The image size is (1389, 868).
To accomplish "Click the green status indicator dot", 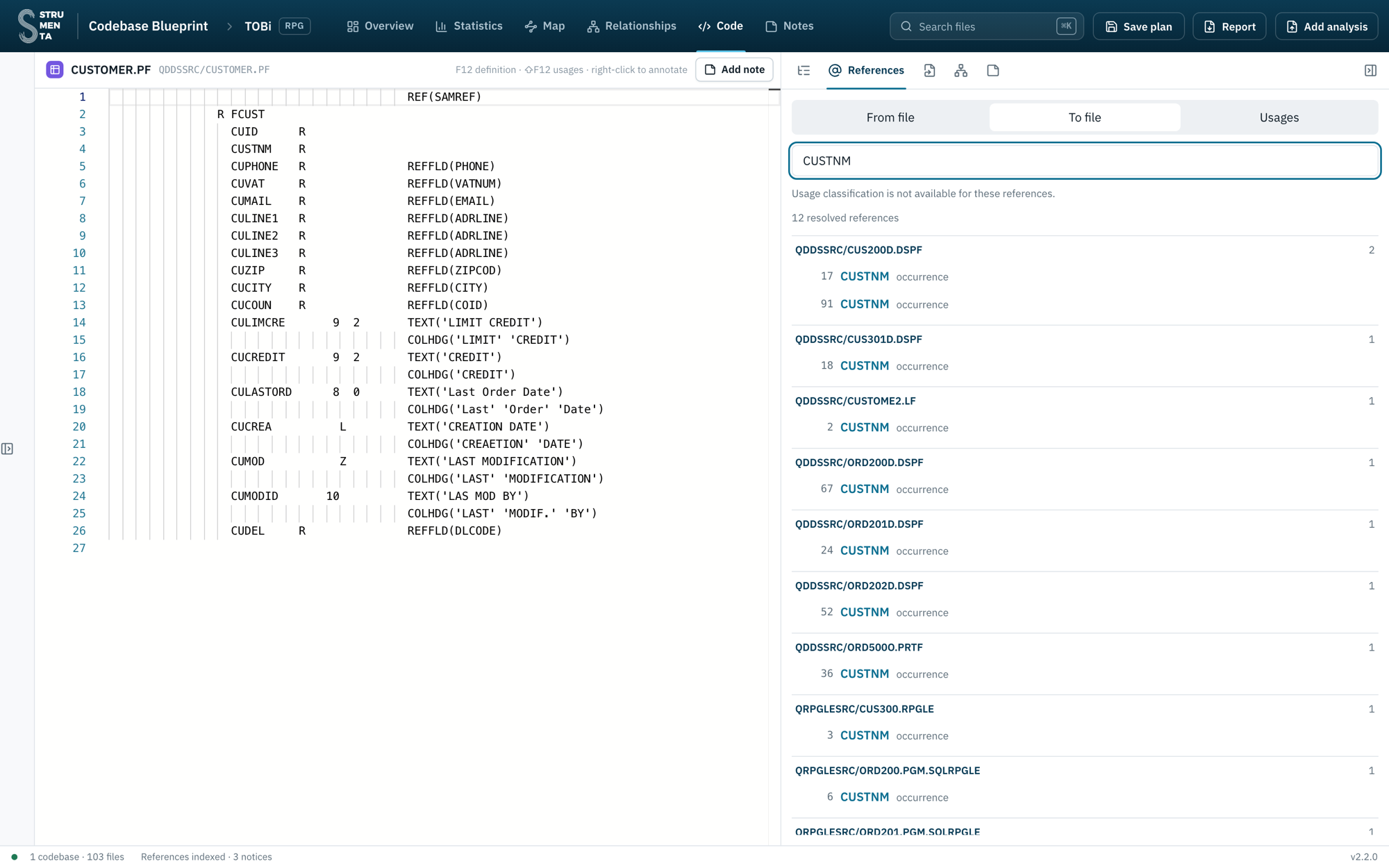I will click(15, 856).
